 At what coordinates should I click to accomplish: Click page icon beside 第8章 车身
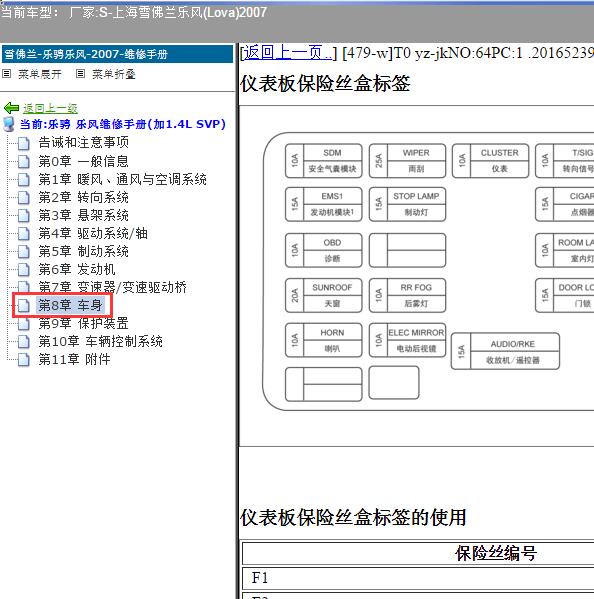click(x=24, y=305)
